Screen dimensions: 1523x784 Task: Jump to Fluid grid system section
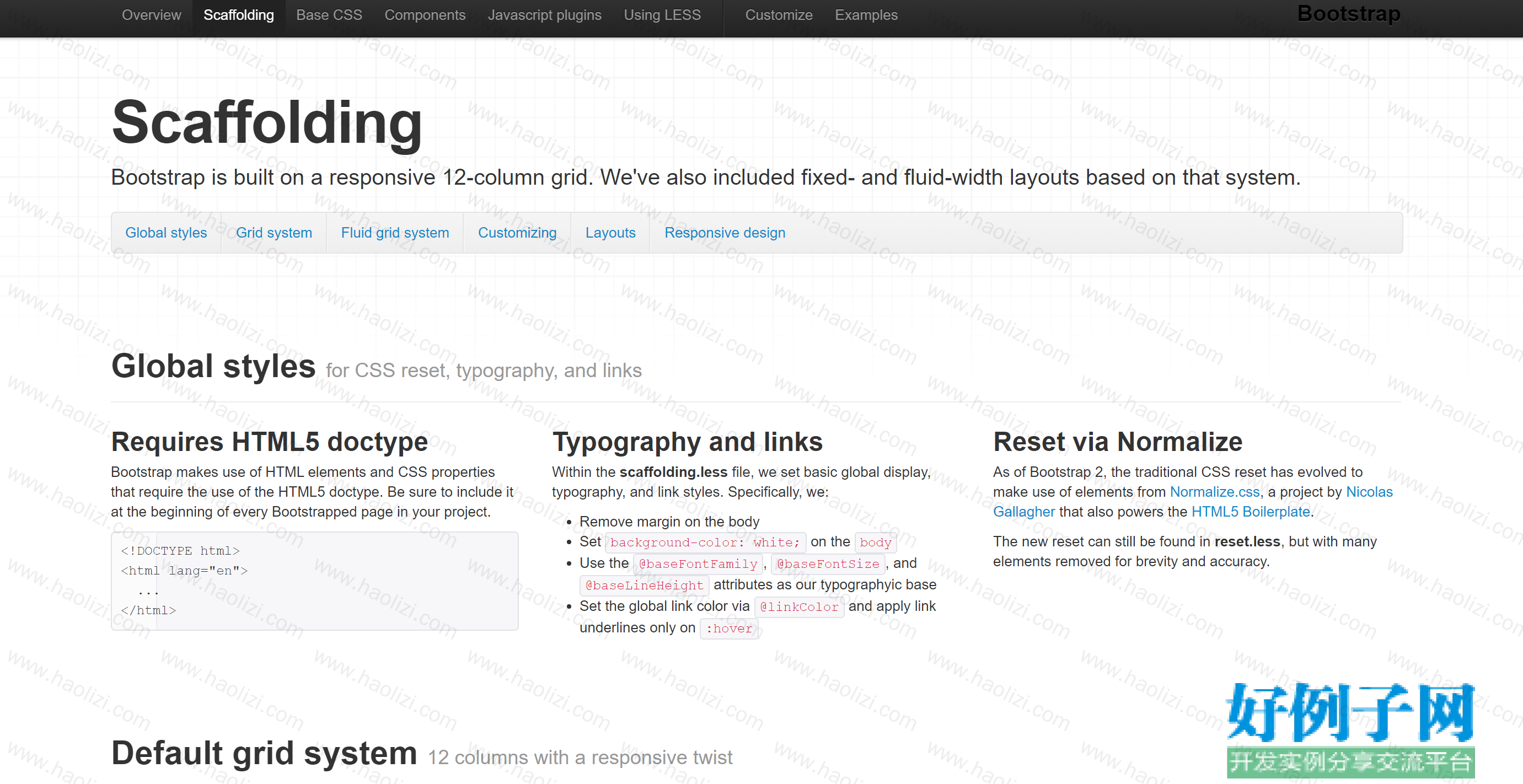click(x=395, y=232)
